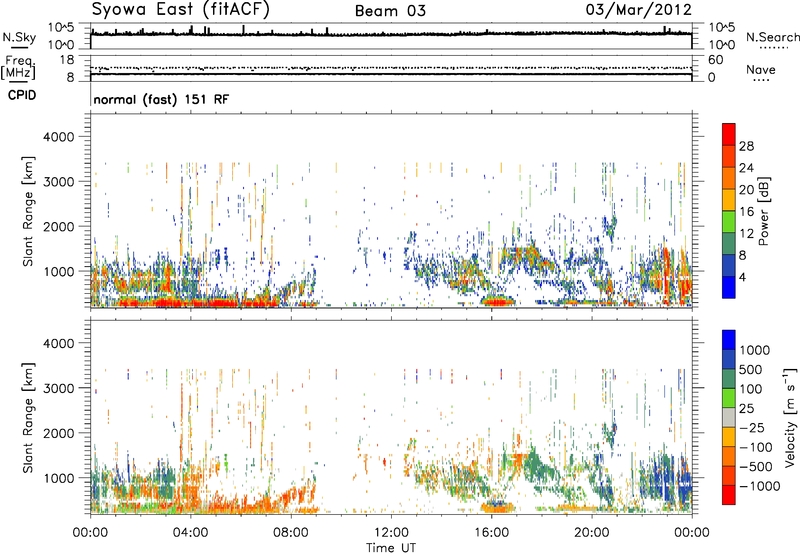Image resolution: width=800 pixels, height=554 pixels.
Task: Click the '1000' tick of velocity colorbar
Action: click(x=755, y=350)
